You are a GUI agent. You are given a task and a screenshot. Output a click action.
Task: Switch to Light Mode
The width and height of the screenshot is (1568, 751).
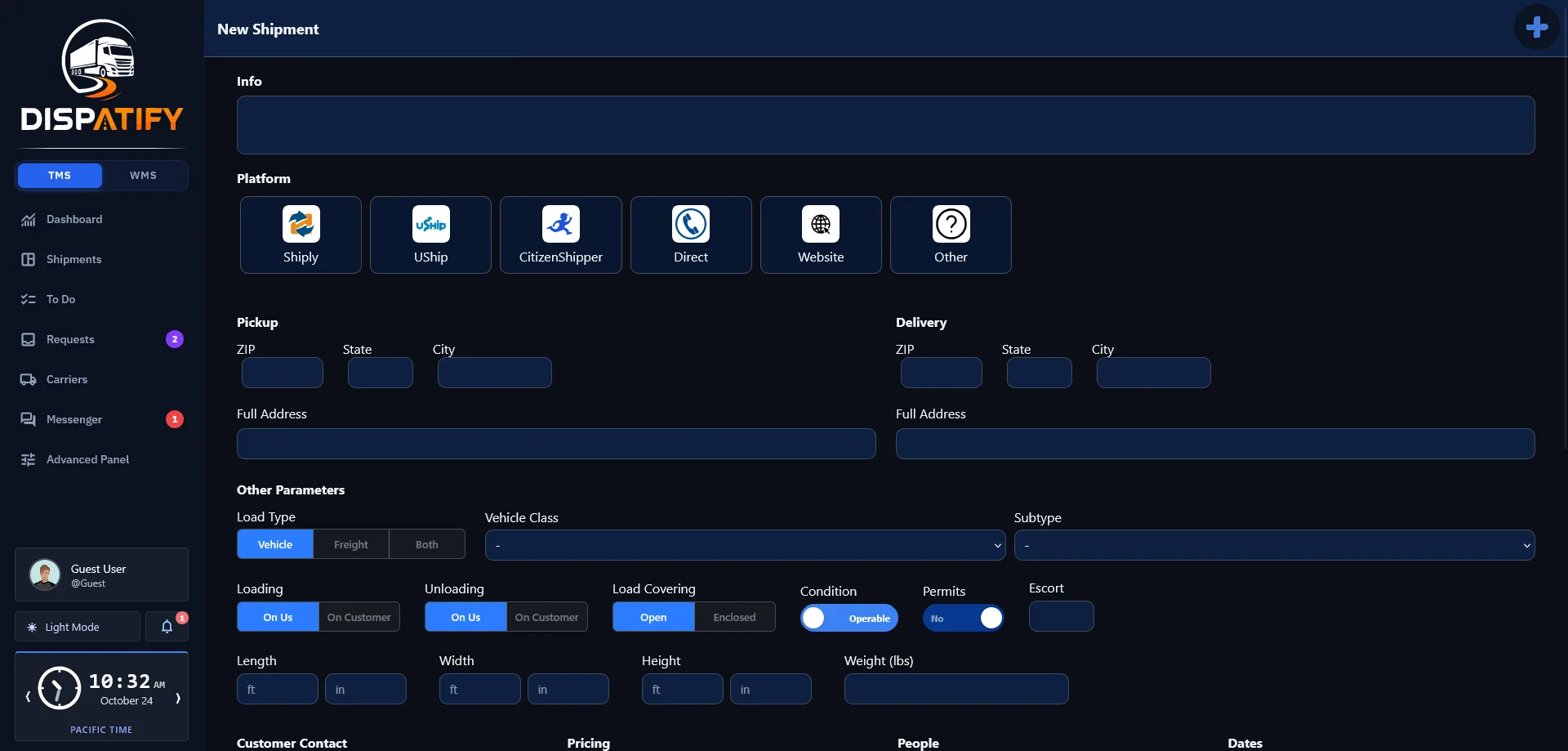(x=78, y=627)
